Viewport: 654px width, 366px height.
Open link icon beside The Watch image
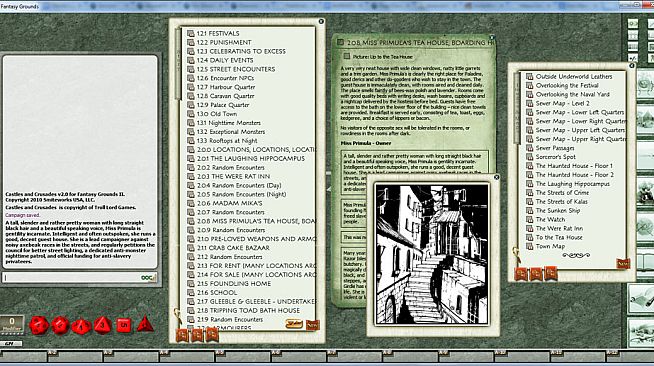(529, 219)
